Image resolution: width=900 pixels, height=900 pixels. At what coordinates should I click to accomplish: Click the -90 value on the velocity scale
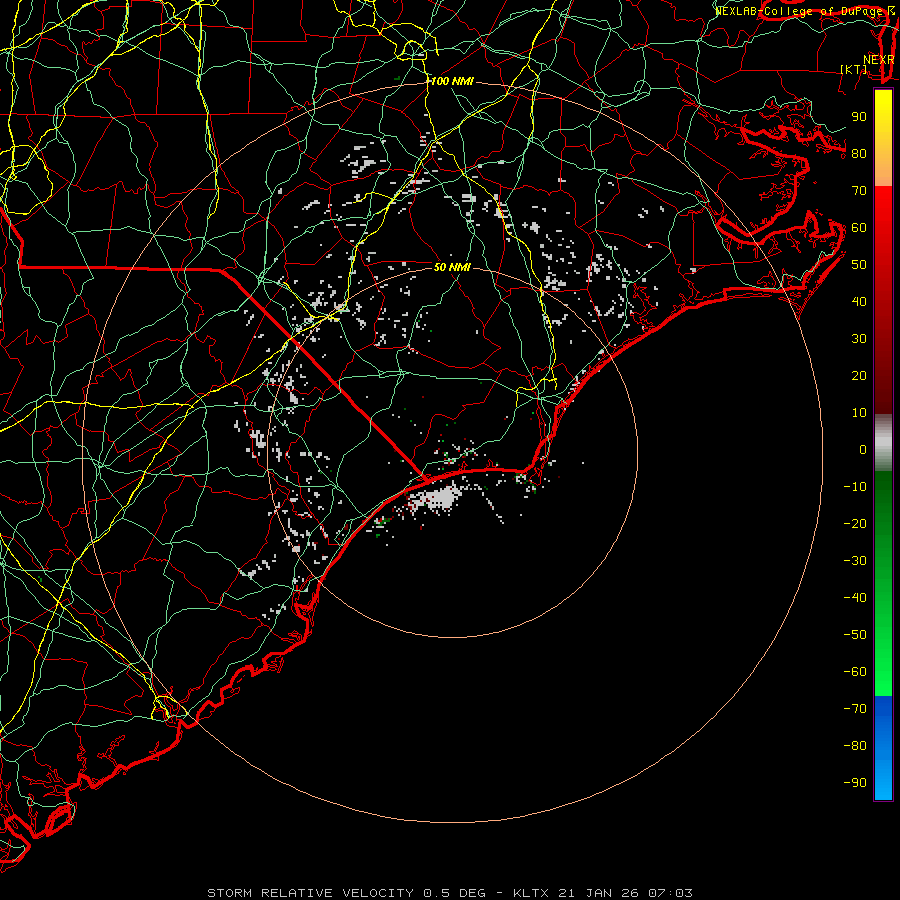click(855, 783)
